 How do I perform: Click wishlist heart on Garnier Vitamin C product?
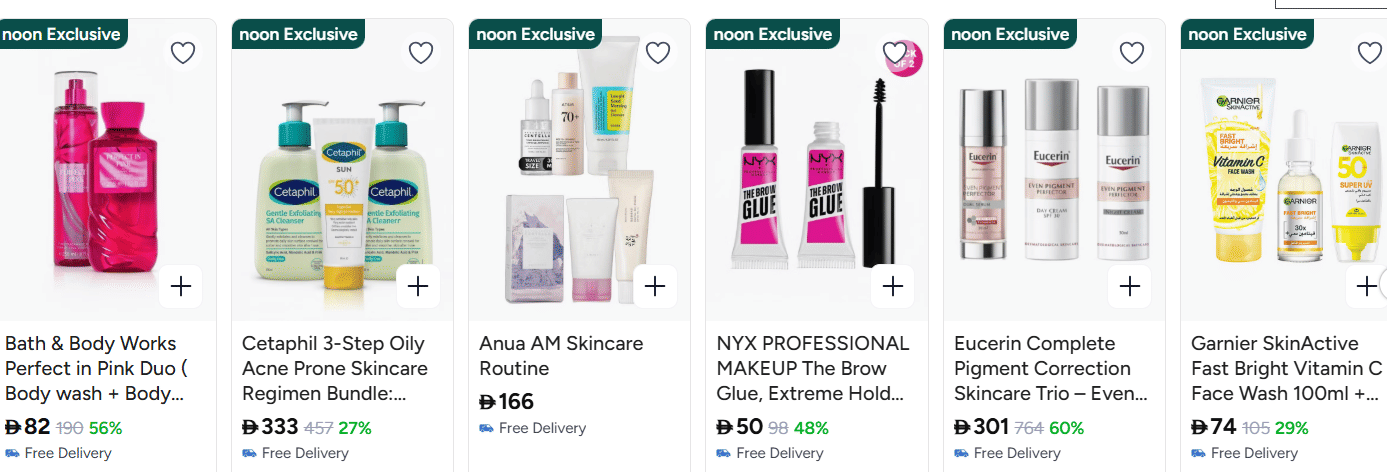[x=1368, y=53]
